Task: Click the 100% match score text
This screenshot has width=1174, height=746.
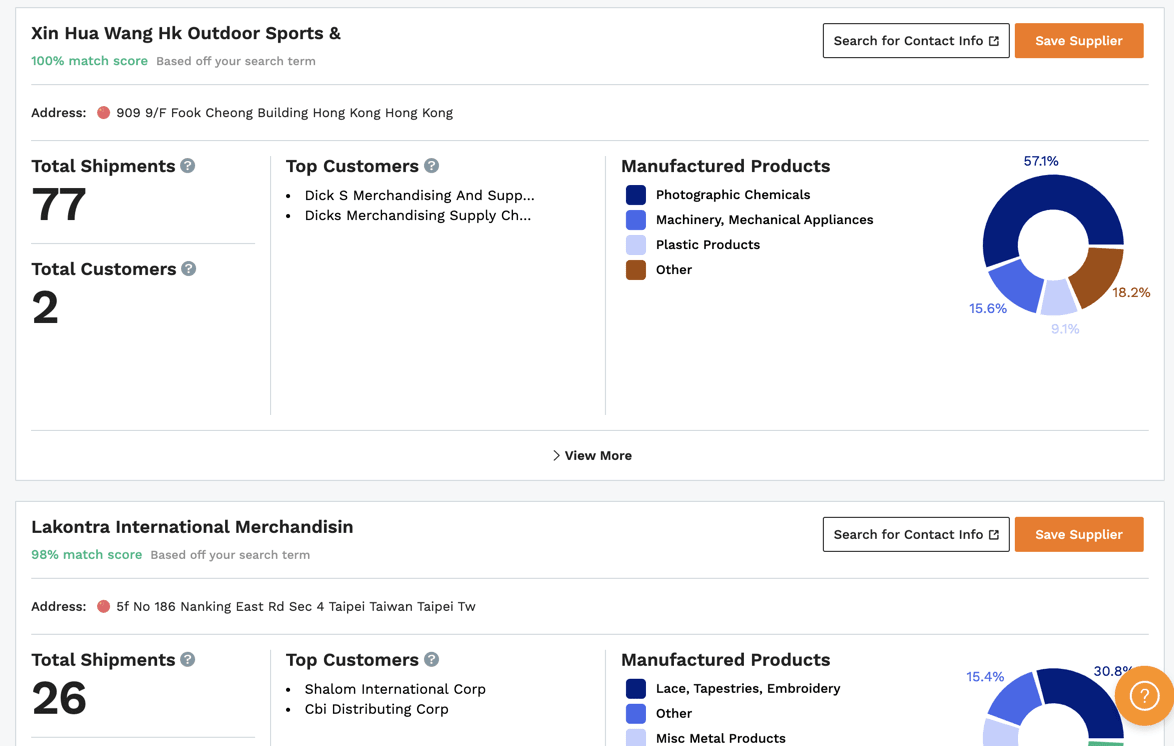Action: click(89, 61)
